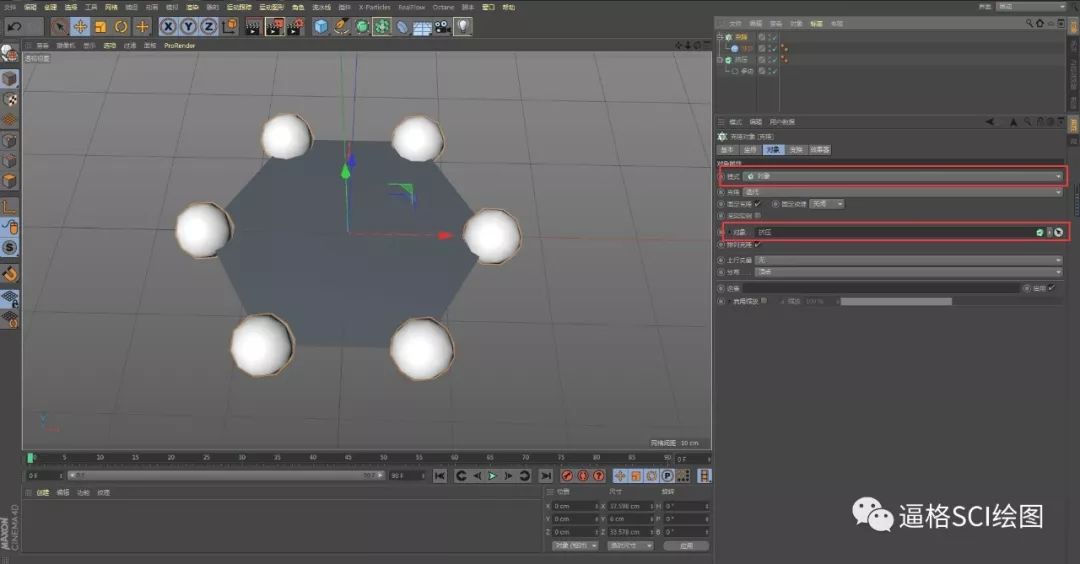Screen dimensions: 1080x564
Task: Open the size mode dropdown in coordinates panel
Action: [630, 545]
